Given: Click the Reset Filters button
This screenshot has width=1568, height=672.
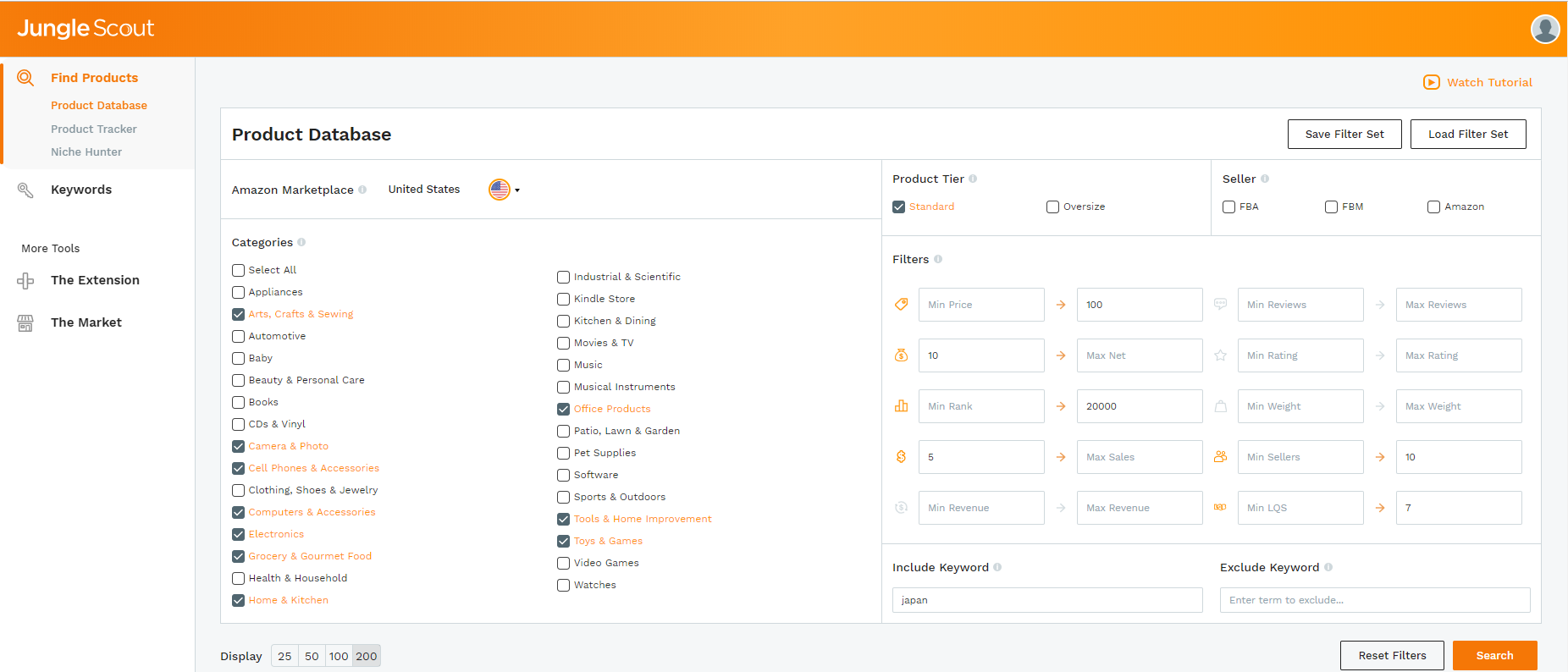Looking at the screenshot, I should (x=1392, y=655).
